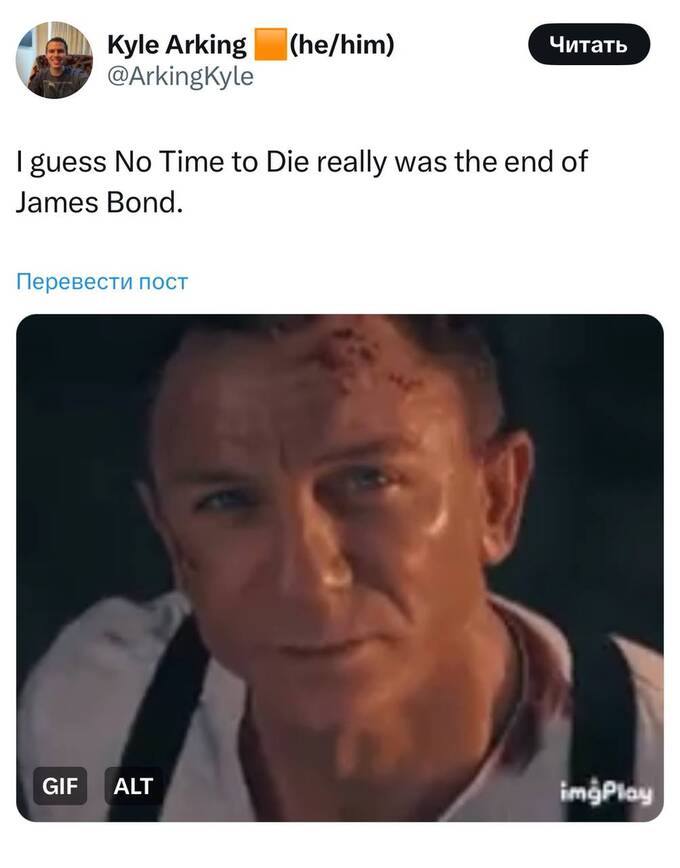Tap the GIF badge on the media

point(60,786)
